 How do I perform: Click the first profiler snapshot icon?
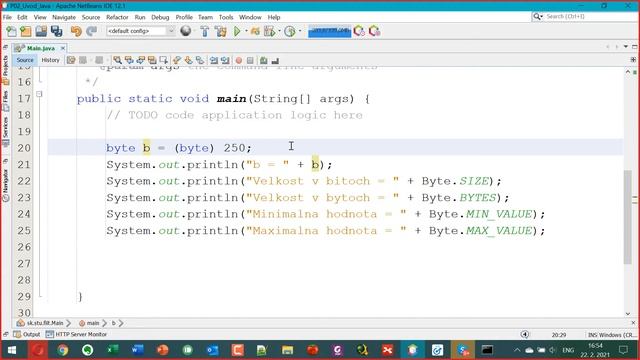coord(359,31)
